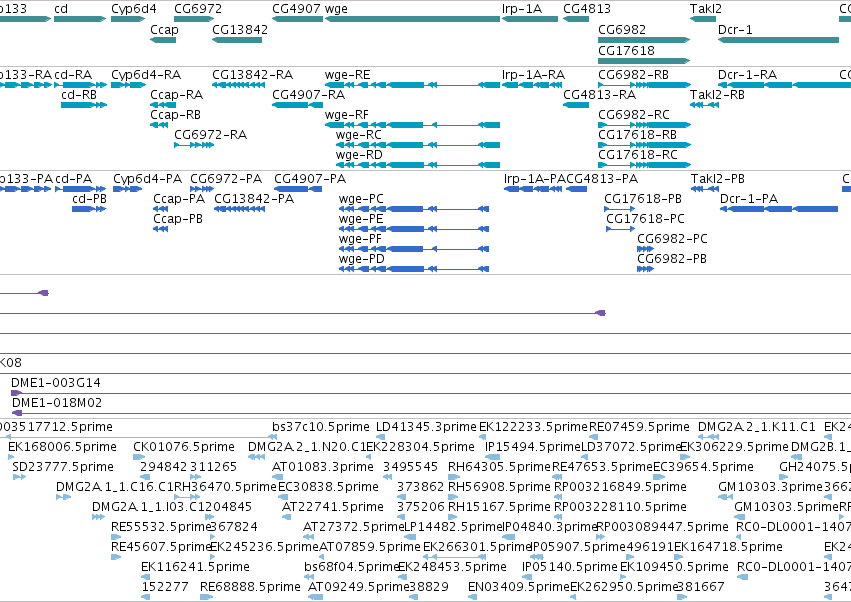851x602 pixels.
Task: Select EST CK01076.5prime
Action: [139, 457]
